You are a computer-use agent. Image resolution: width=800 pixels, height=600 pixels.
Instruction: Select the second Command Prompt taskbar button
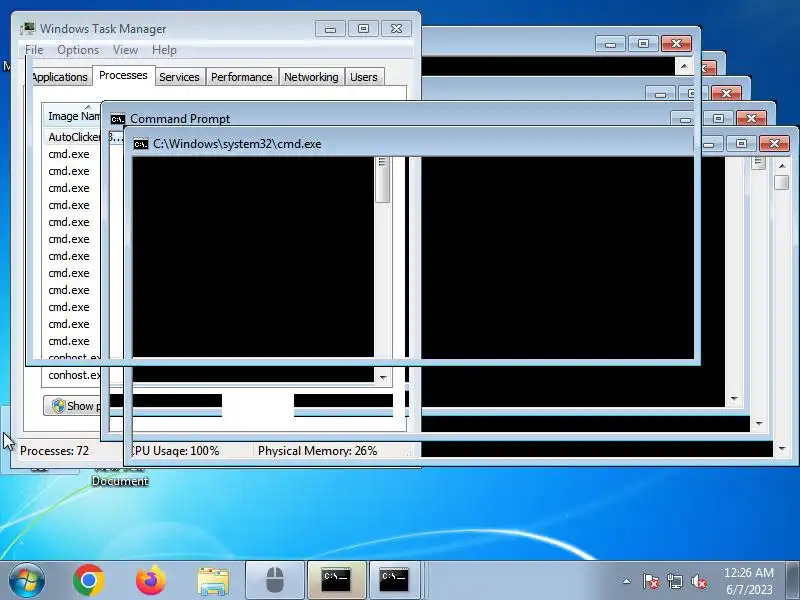(x=394, y=580)
